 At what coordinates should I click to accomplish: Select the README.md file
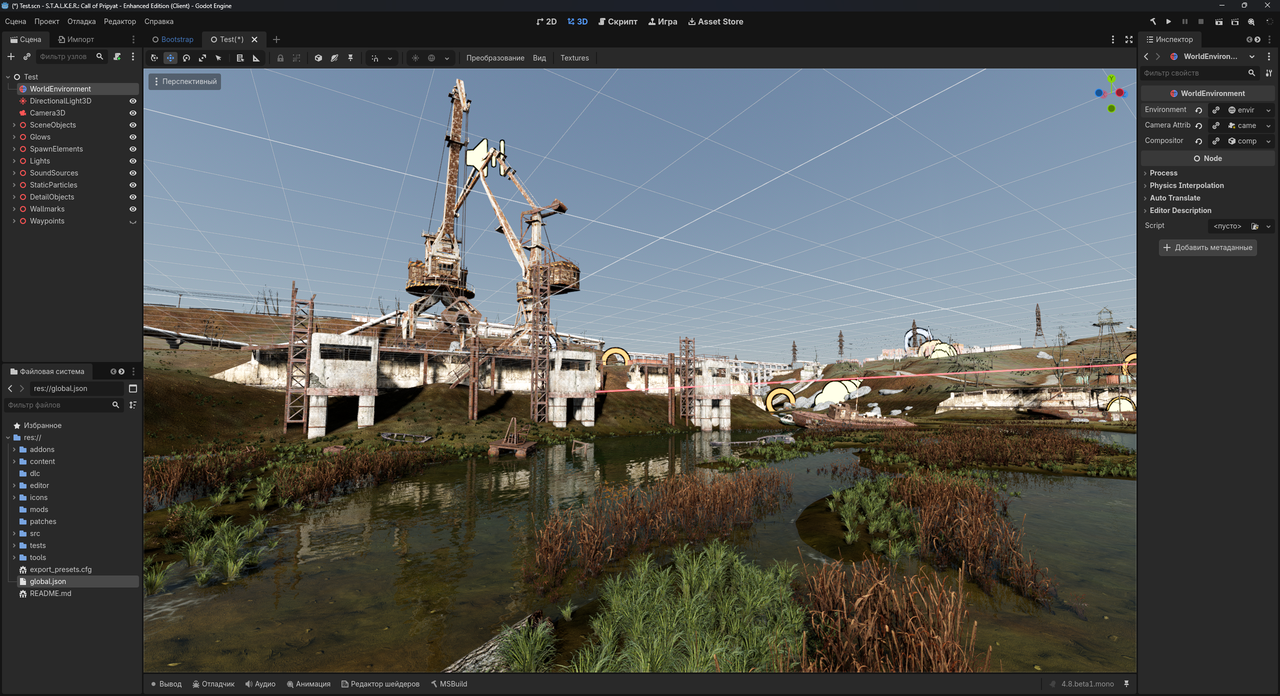pyautogui.click(x=51, y=593)
